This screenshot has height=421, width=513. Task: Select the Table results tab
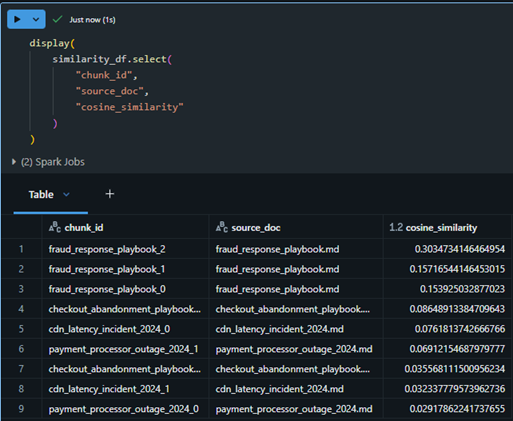click(41, 194)
